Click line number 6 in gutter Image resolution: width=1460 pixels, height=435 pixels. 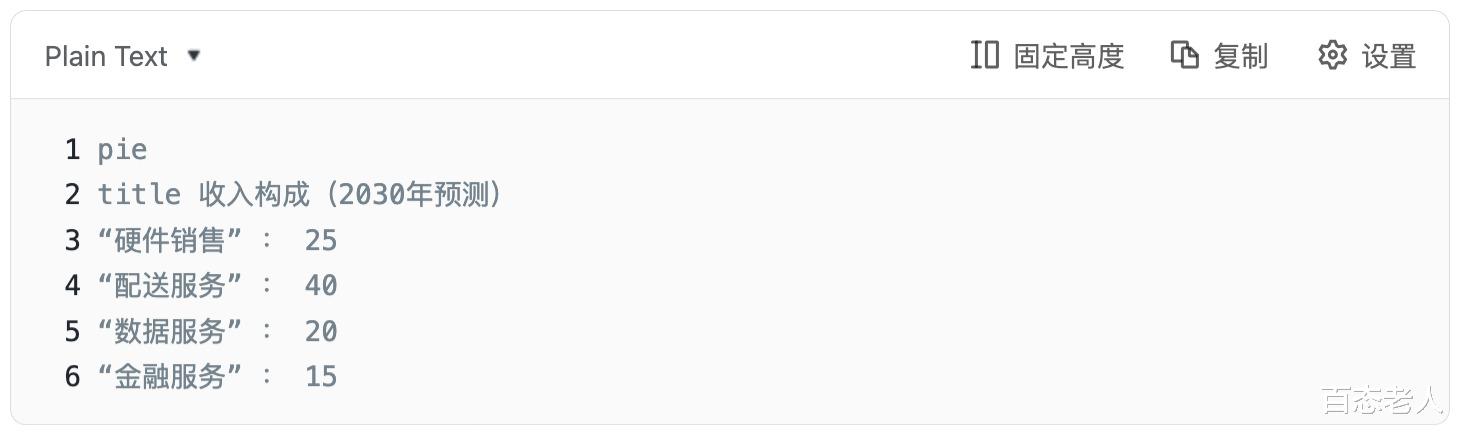point(72,377)
